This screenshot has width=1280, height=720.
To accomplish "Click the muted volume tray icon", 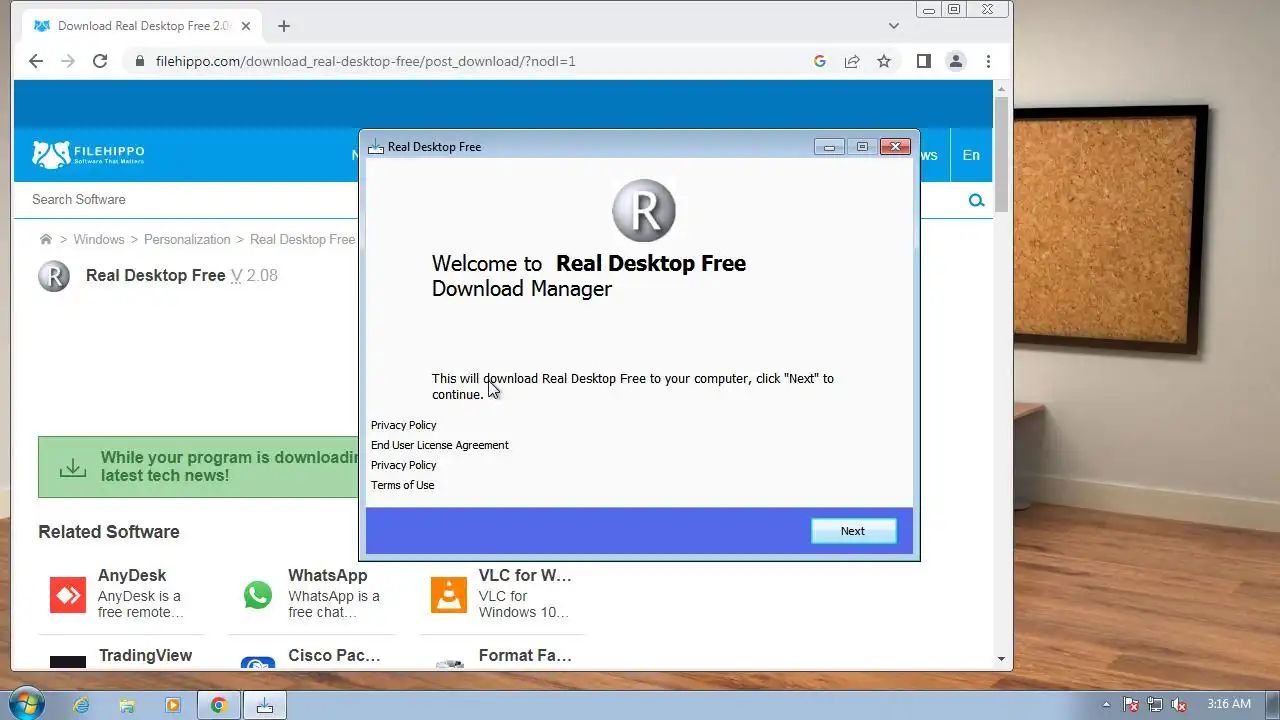I will 1179,705.
